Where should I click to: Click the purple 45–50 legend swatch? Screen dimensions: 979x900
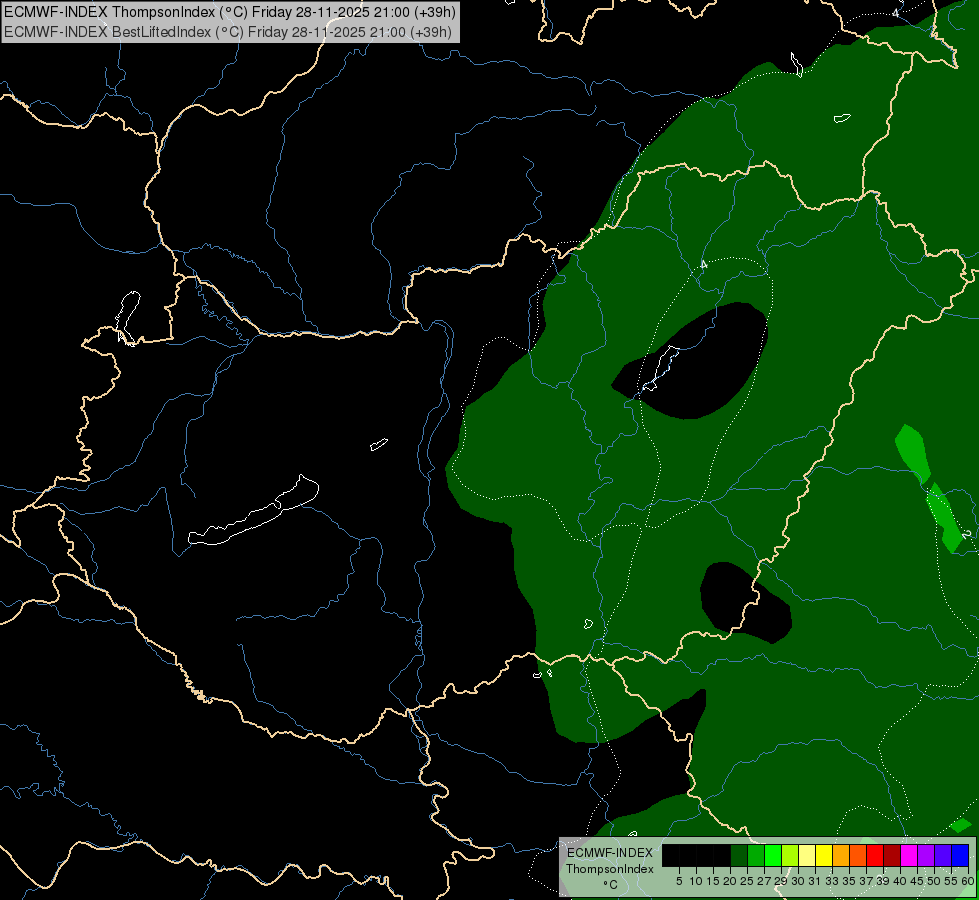pos(926,855)
